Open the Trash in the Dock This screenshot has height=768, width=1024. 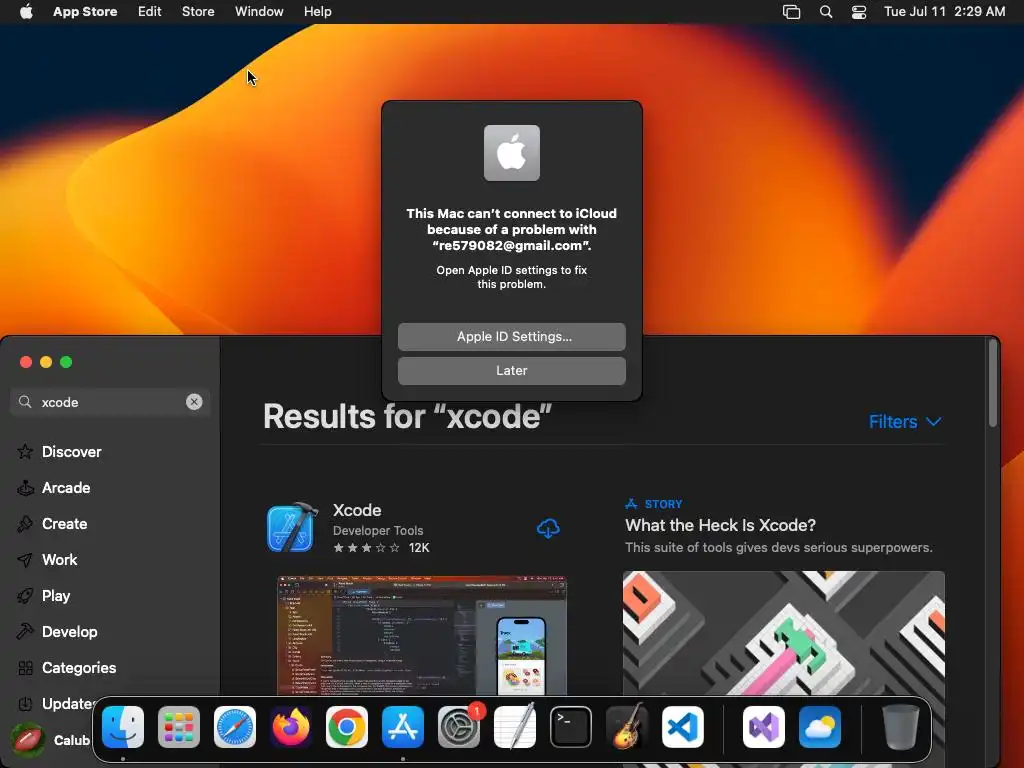(x=901, y=727)
